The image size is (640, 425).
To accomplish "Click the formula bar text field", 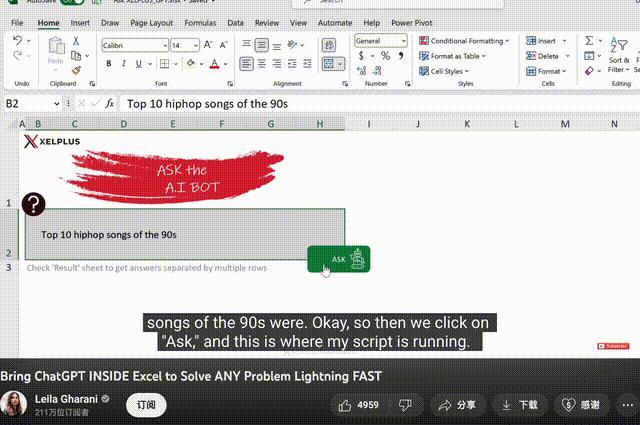I will [379, 104].
